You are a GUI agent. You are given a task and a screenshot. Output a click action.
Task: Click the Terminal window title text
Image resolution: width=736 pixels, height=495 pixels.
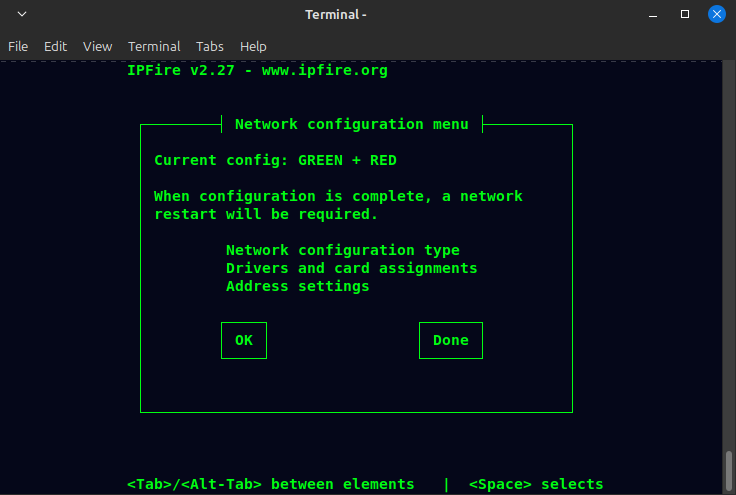(x=336, y=15)
